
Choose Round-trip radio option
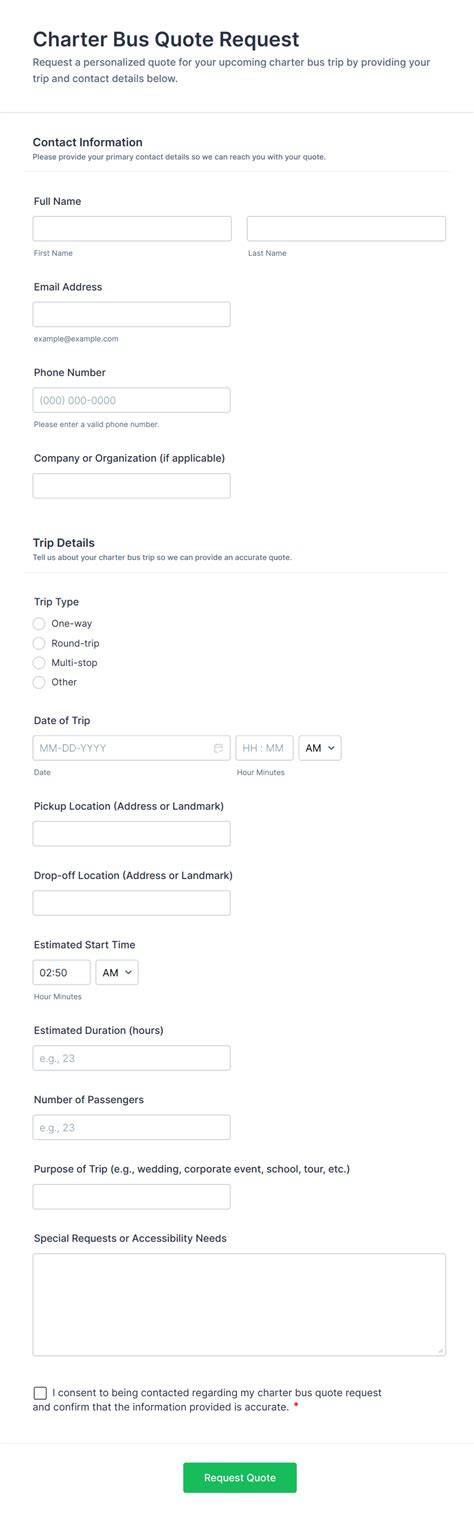[x=39, y=643]
